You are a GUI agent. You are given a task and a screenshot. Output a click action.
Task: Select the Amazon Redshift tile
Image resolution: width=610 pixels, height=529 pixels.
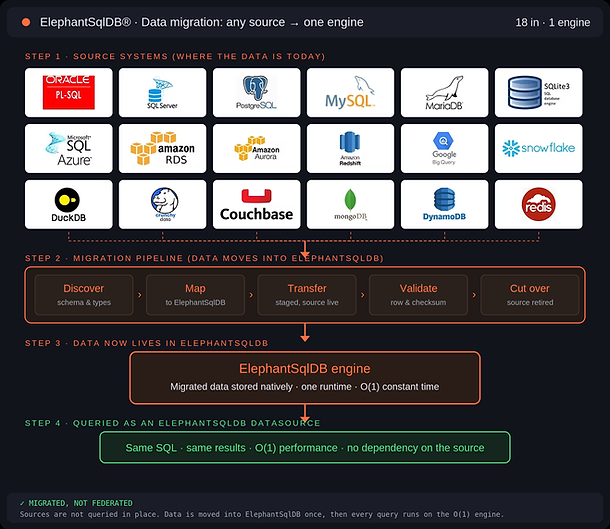coord(350,149)
